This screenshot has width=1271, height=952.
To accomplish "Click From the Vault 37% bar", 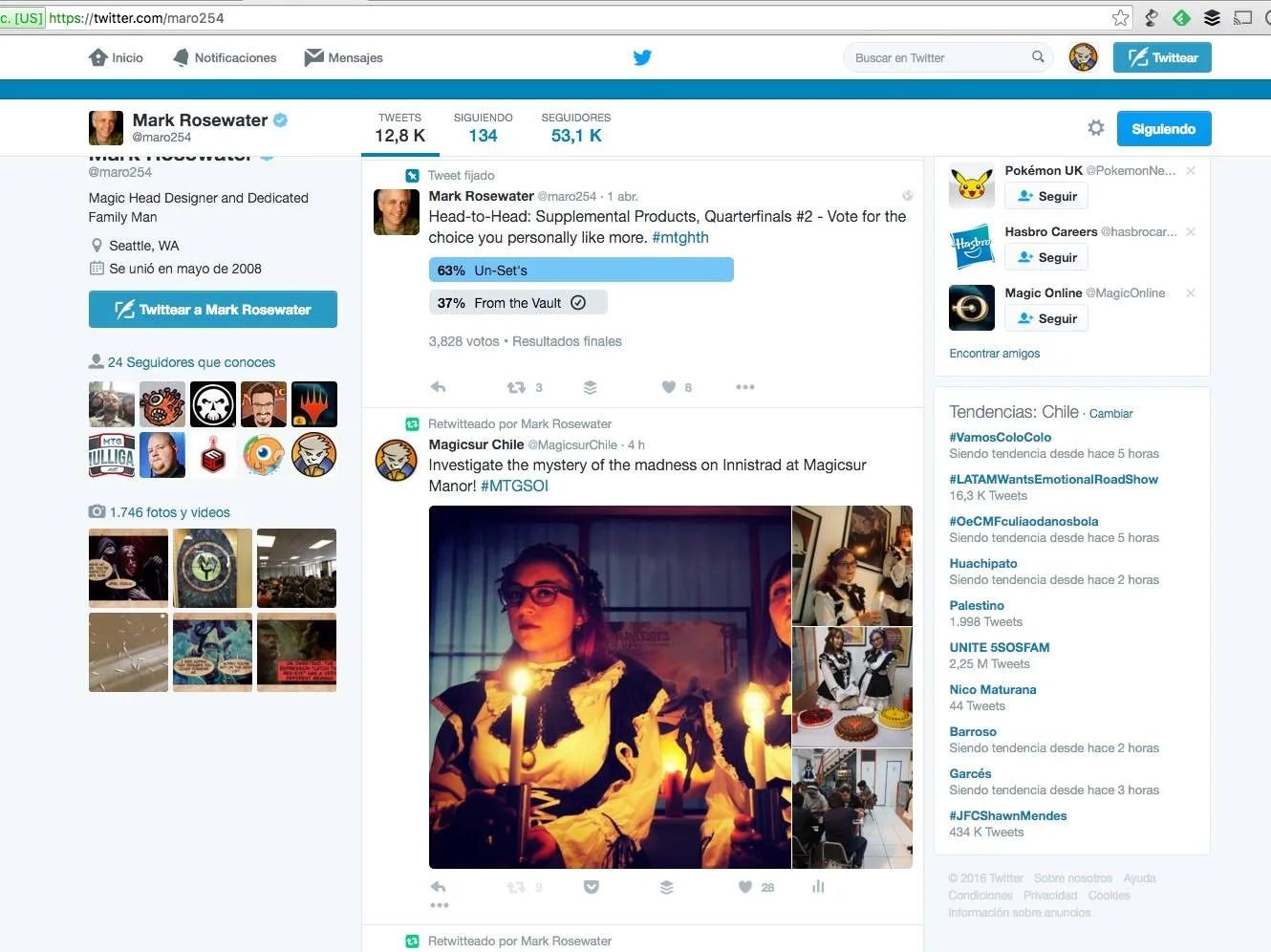I will point(518,303).
